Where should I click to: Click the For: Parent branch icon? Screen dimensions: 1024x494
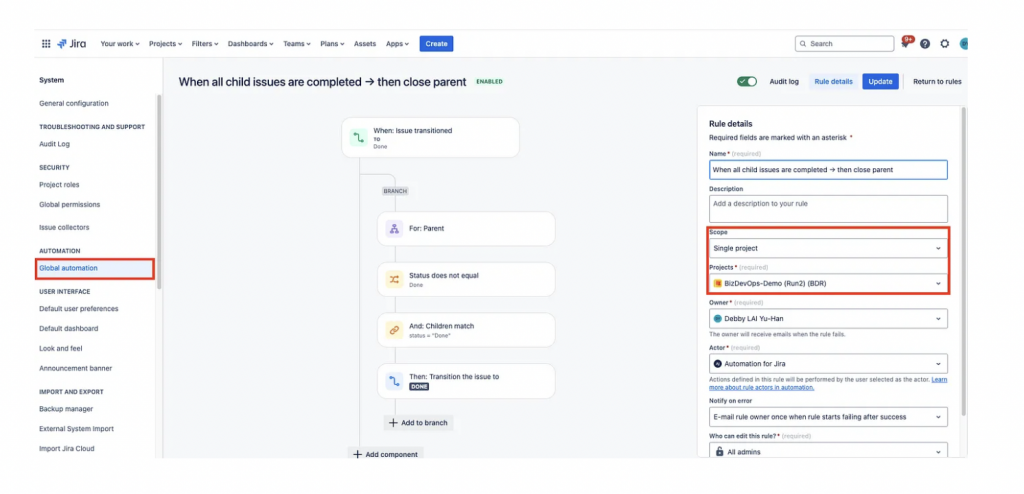tap(394, 229)
